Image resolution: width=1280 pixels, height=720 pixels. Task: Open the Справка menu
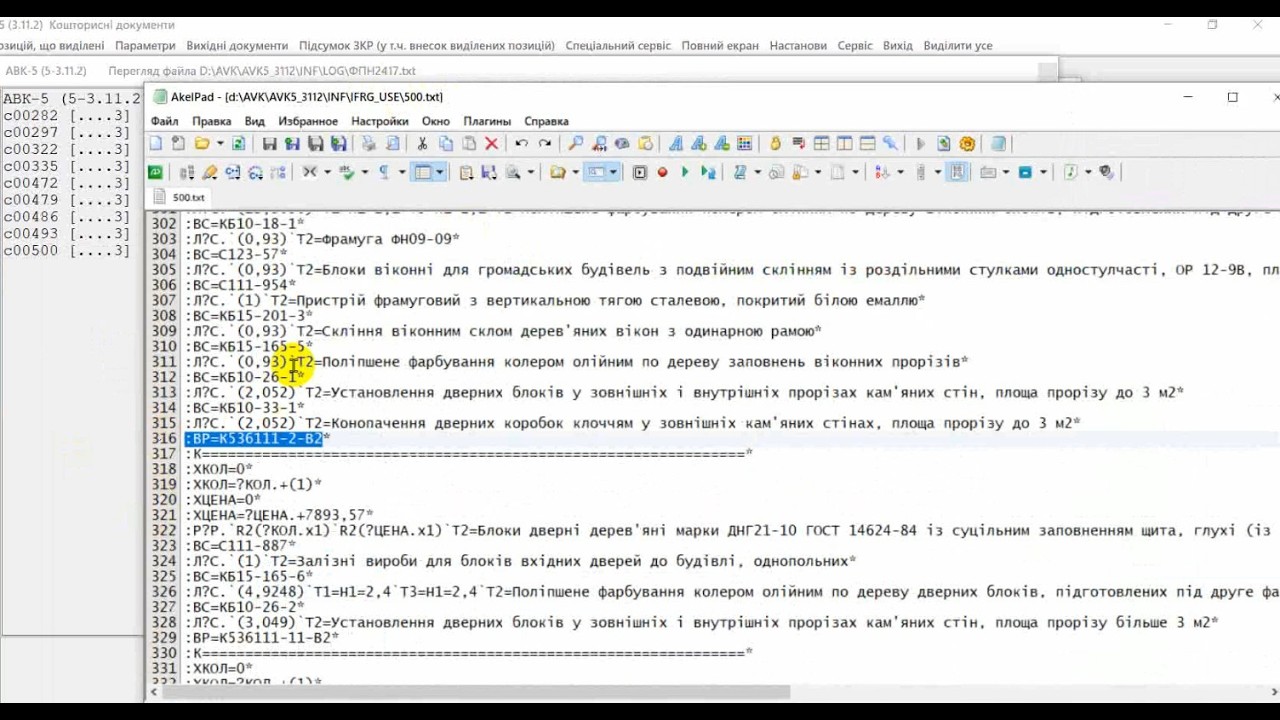(x=546, y=121)
